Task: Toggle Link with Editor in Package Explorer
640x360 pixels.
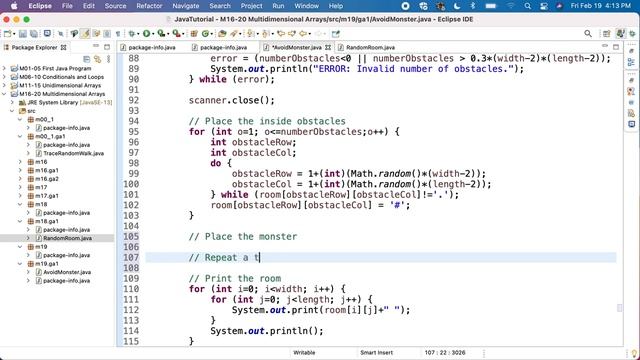Action: click(x=97, y=59)
